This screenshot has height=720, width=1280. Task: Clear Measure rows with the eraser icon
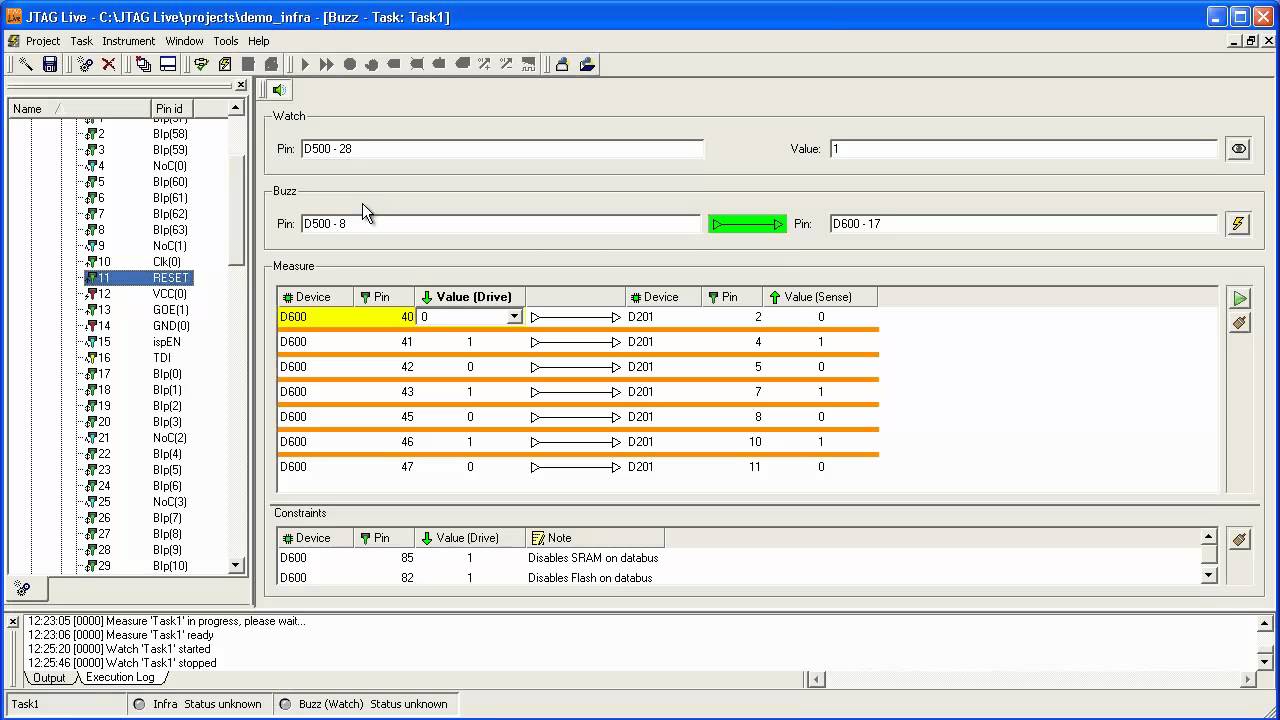[1239, 323]
